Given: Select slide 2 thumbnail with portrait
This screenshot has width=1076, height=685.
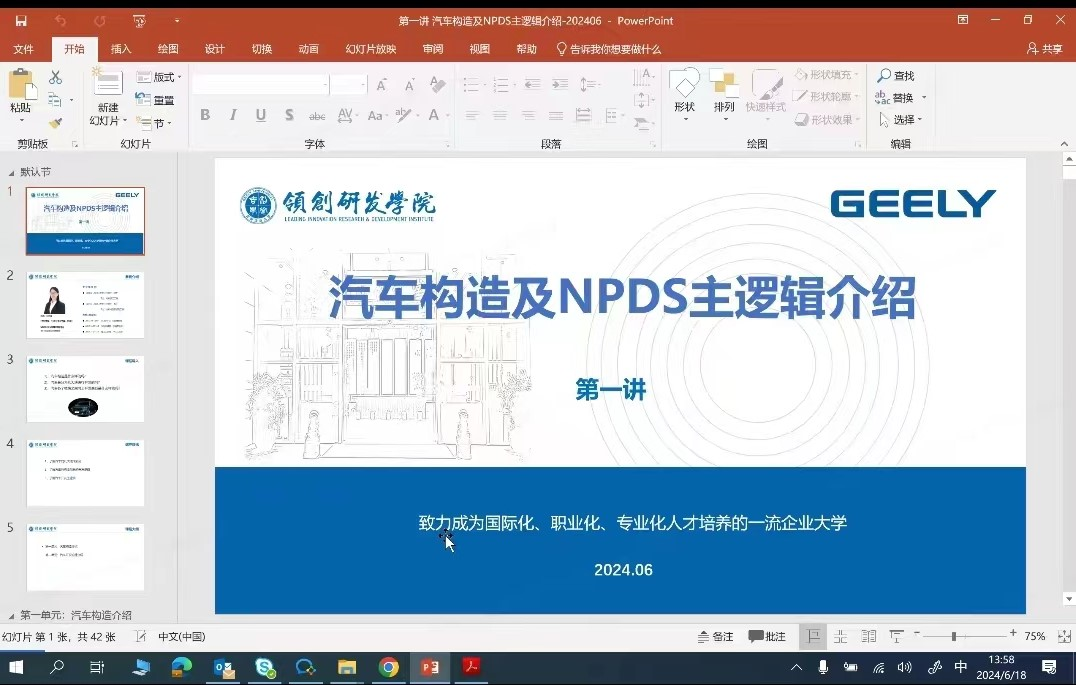Looking at the screenshot, I should point(85,305).
